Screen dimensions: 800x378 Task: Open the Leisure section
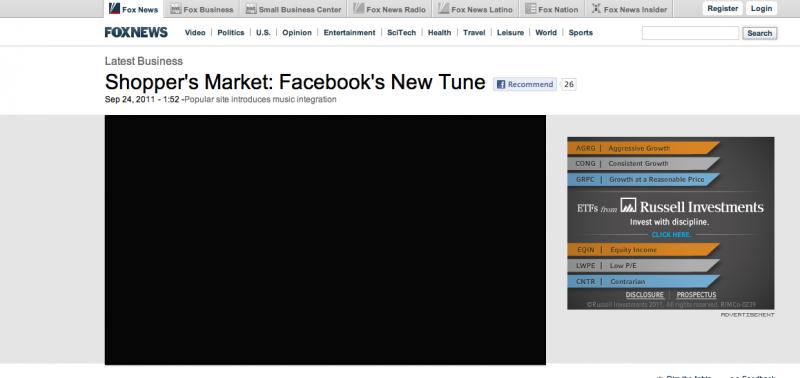510,33
